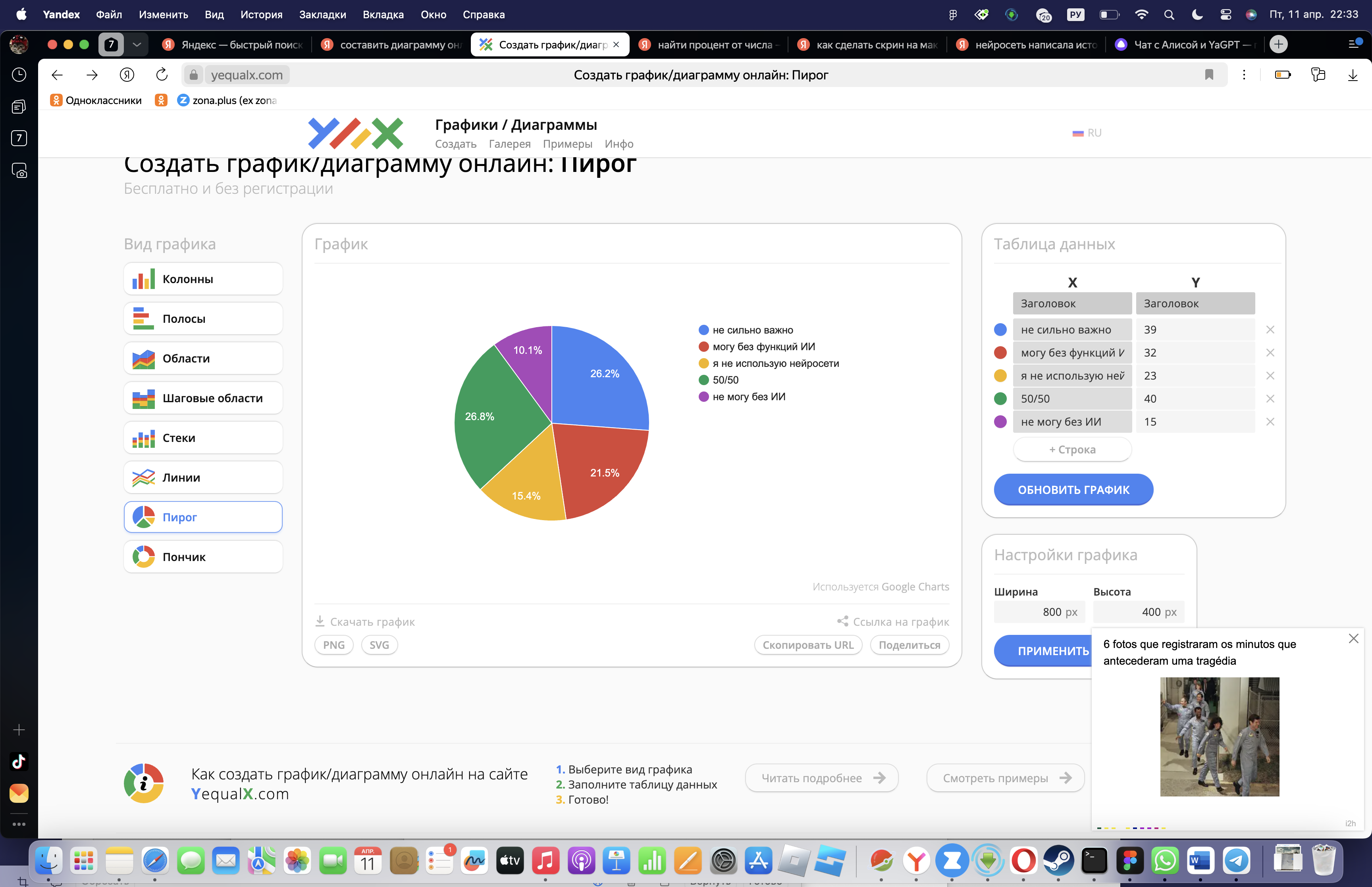
Task: Remove the row with value 23
Action: (x=1270, y=376)
